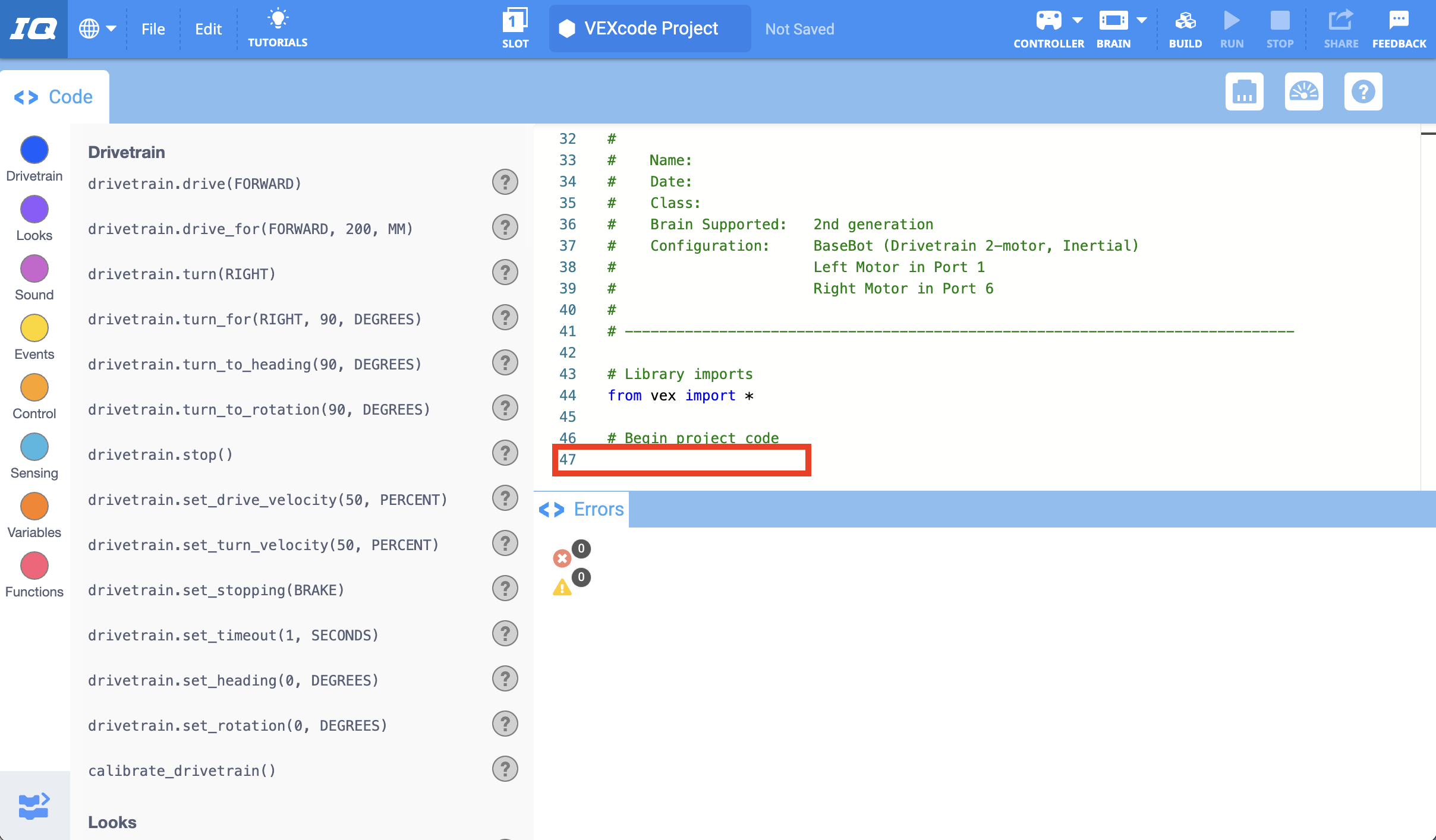Select the Events category in sidebar
The image size is (1436, 840).
(x=34, y=328)
